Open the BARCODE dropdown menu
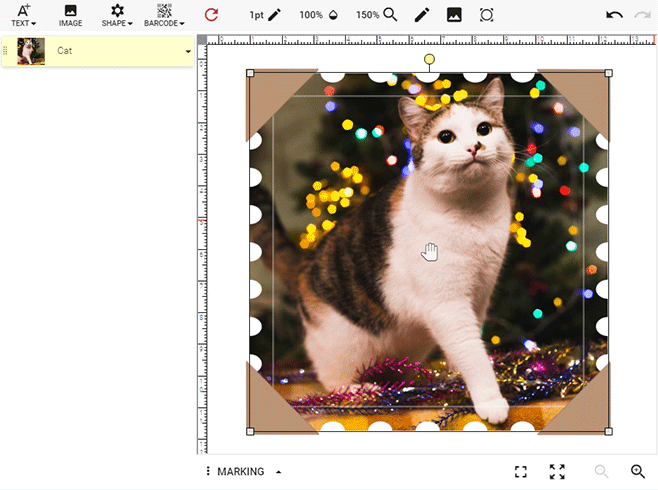The width and height of the screenshot is (658, 490). pos(164,15)
